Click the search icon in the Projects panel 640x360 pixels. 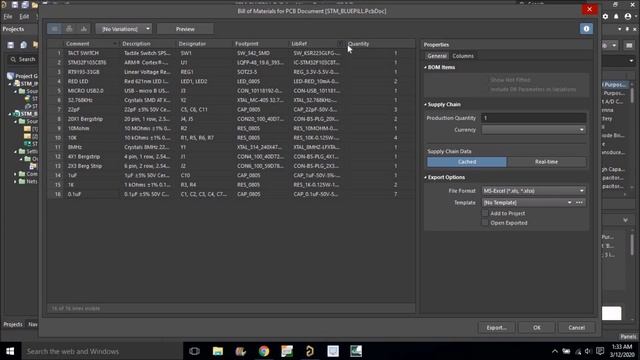[x=13, y=60]
